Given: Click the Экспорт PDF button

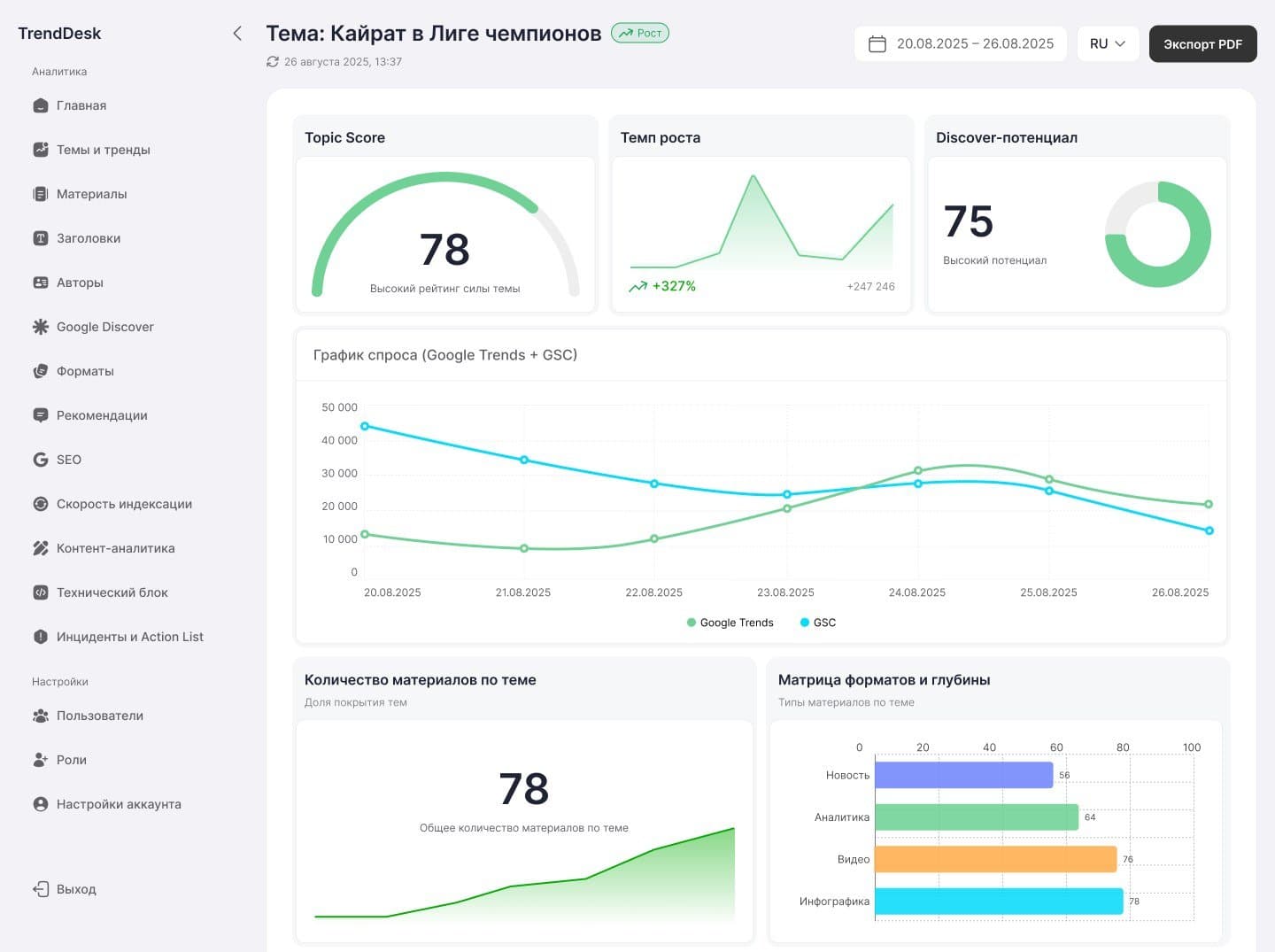Looking at the screenshot, I should 1202,43.
